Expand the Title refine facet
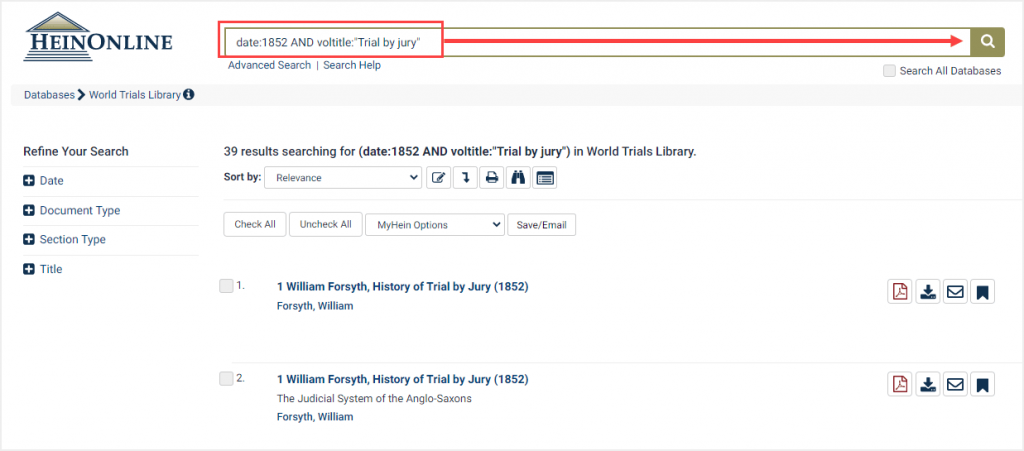 coord(42,269)
